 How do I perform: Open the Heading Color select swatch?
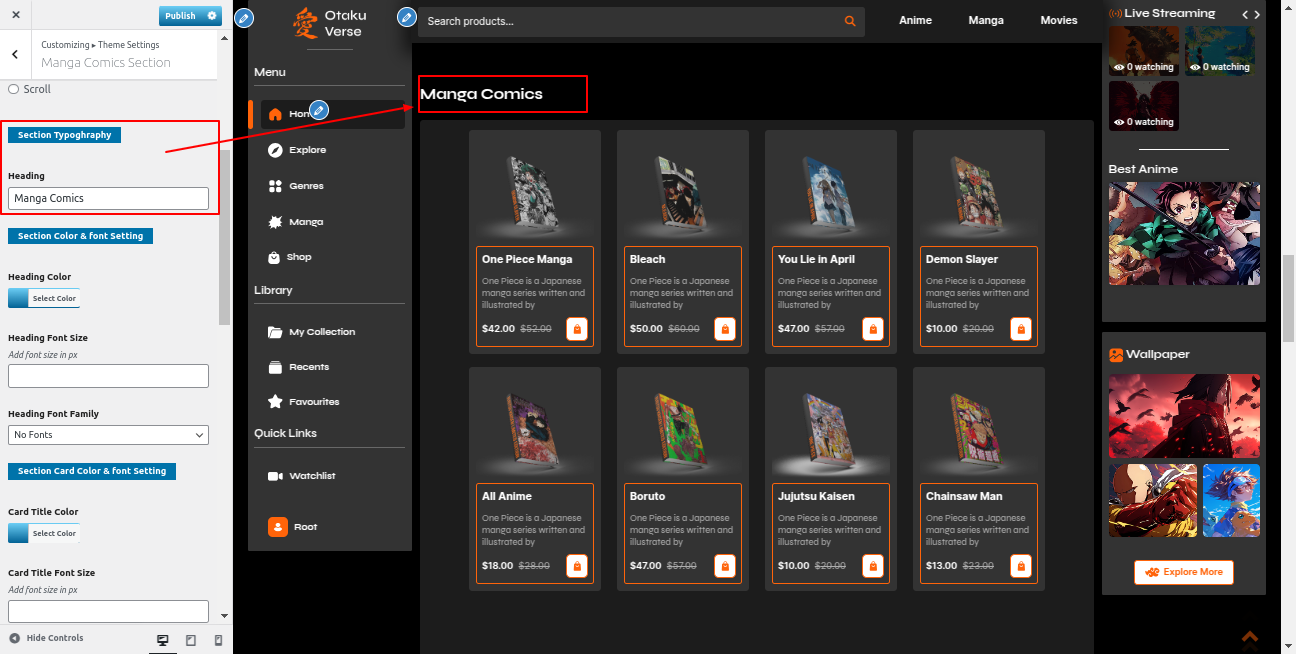43,298
